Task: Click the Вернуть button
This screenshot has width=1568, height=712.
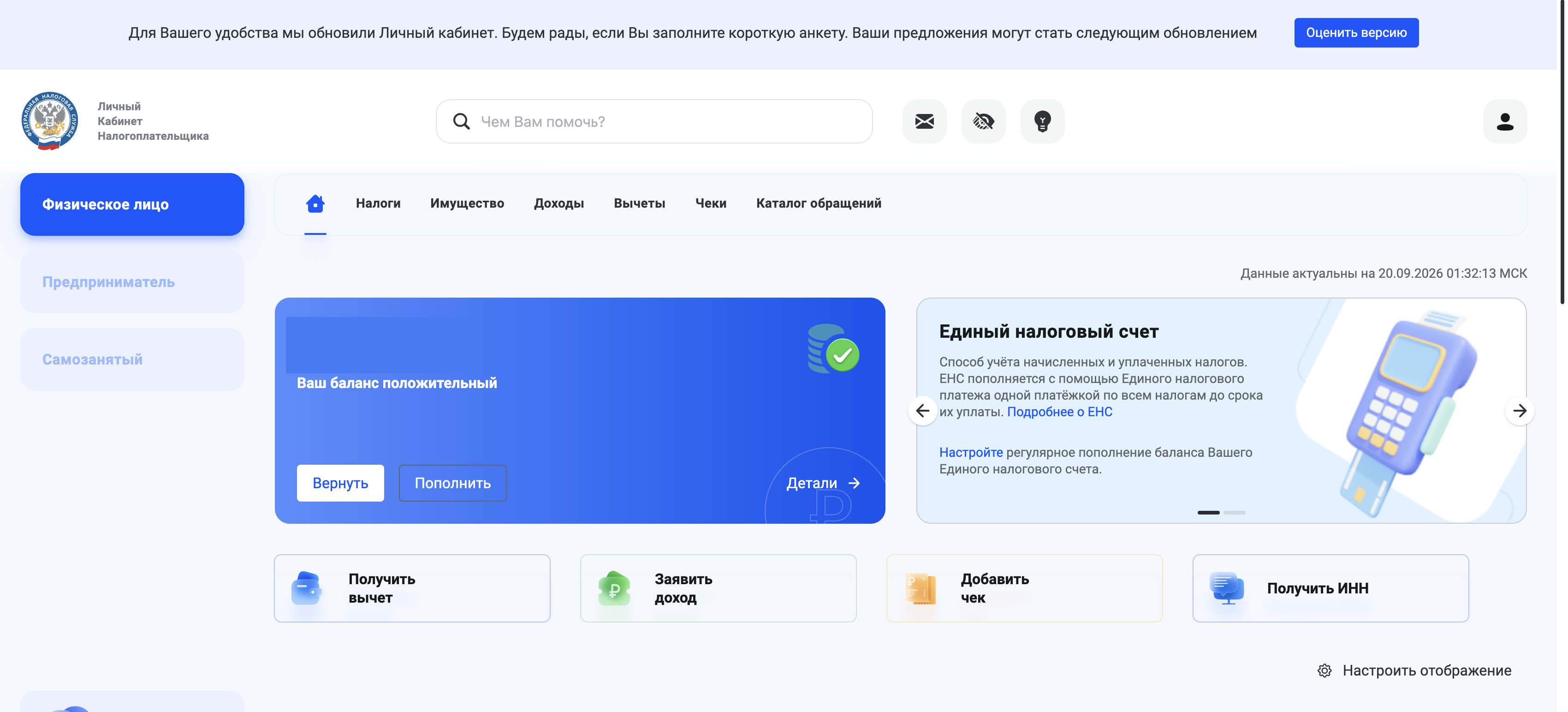Action: pos(340,483)
